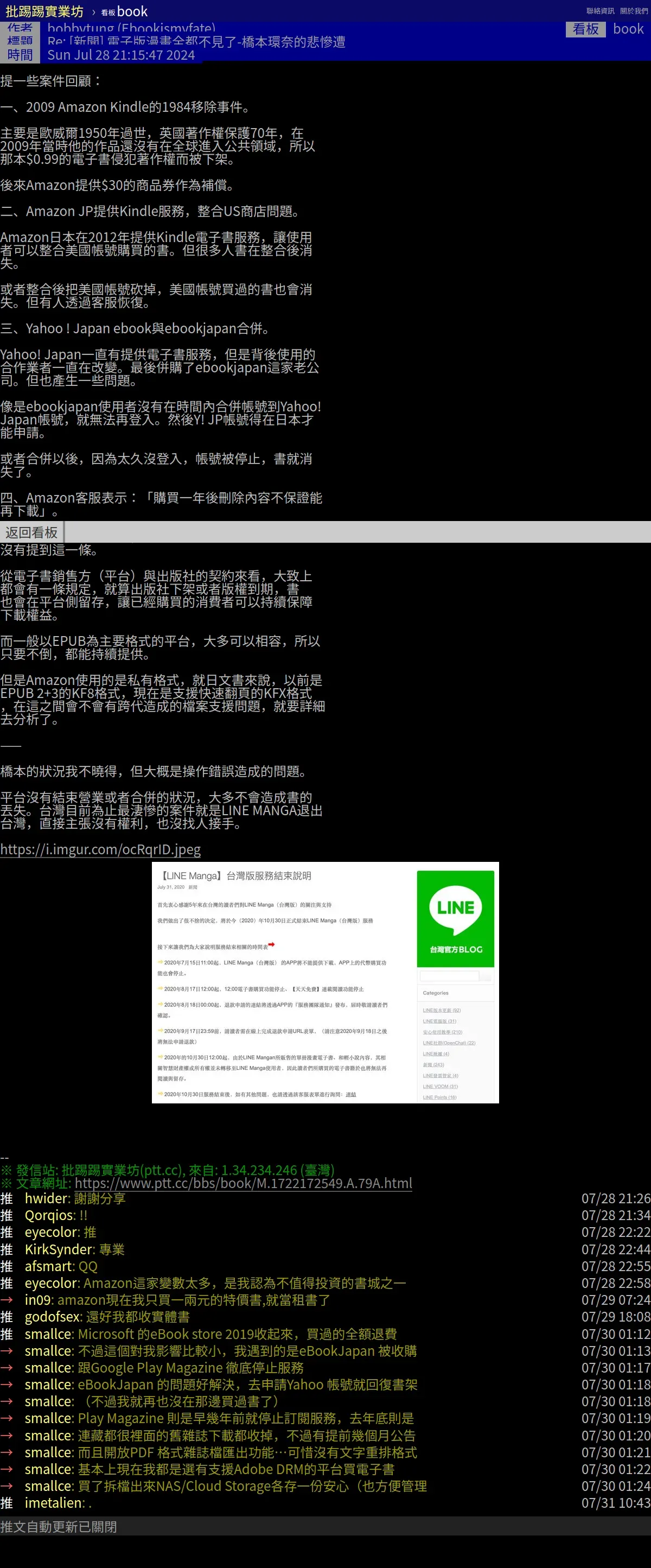The image size is (651, 1568).
Task: Click heading 二、Amazon JP提供Kindle服務
Action: (x=150, y=211)
